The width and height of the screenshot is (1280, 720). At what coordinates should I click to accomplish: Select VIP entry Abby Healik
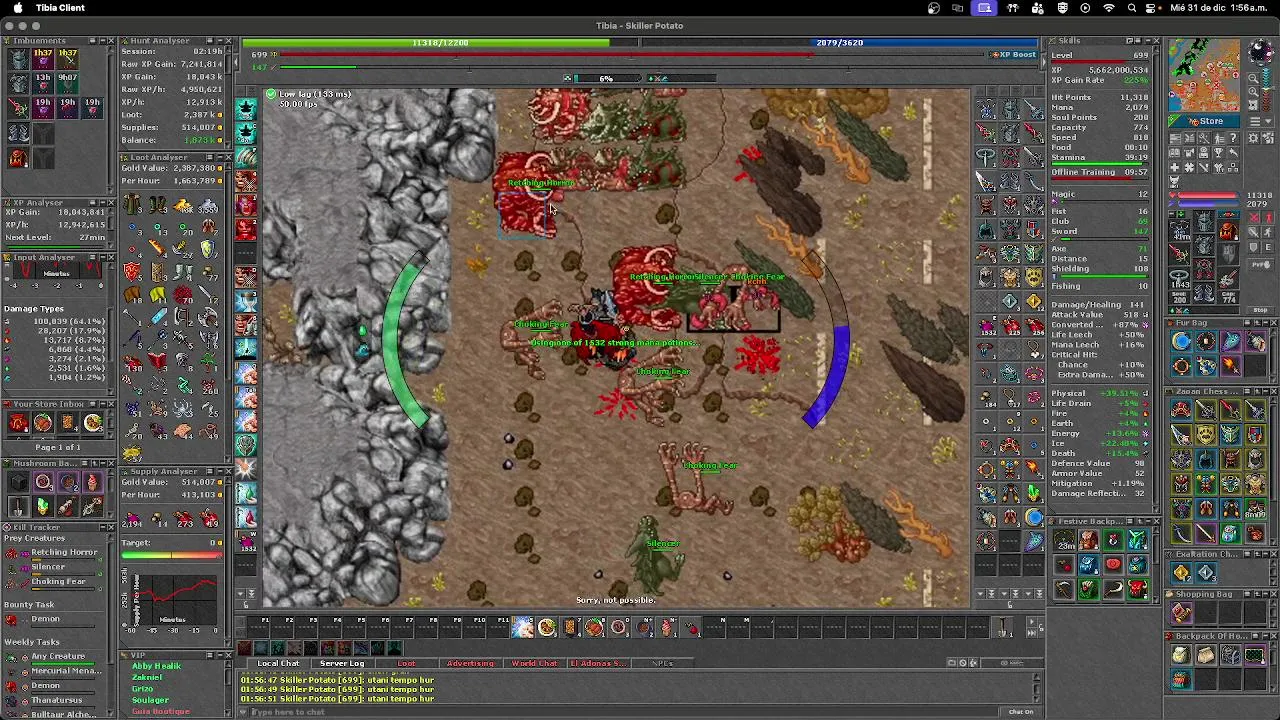click(x=156, y=666)
